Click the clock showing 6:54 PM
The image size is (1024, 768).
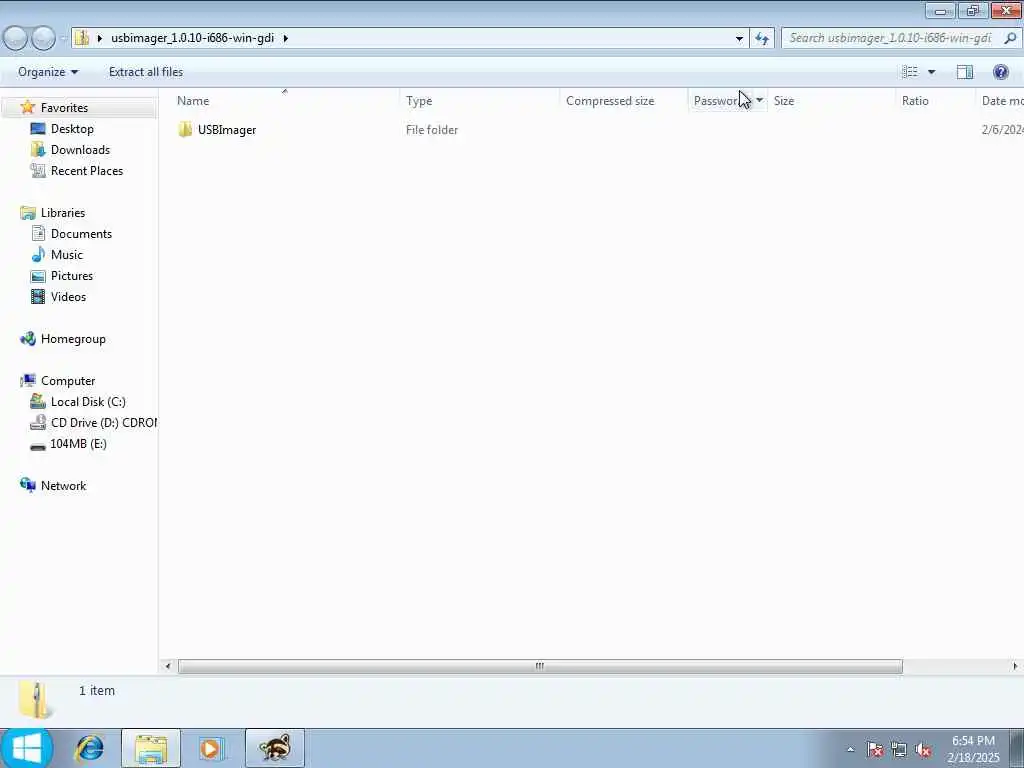tap(973, 741)
